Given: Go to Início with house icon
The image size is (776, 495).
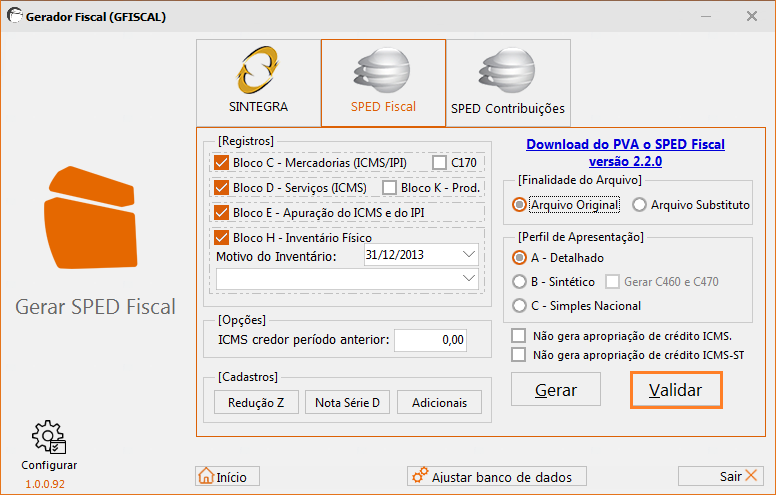Looking at the screenshot, I should [227, 476].
